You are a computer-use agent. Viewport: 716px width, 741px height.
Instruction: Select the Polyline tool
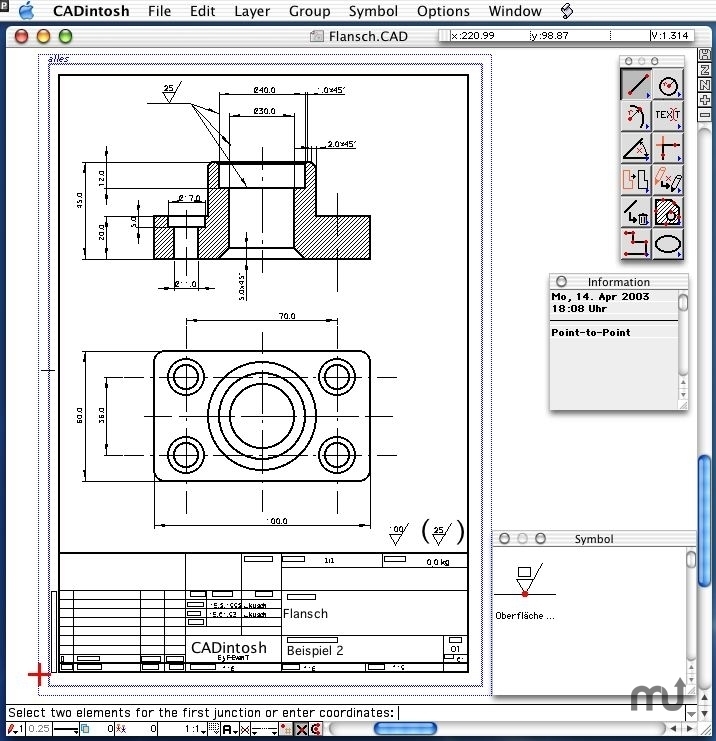[x=636, y=243]
